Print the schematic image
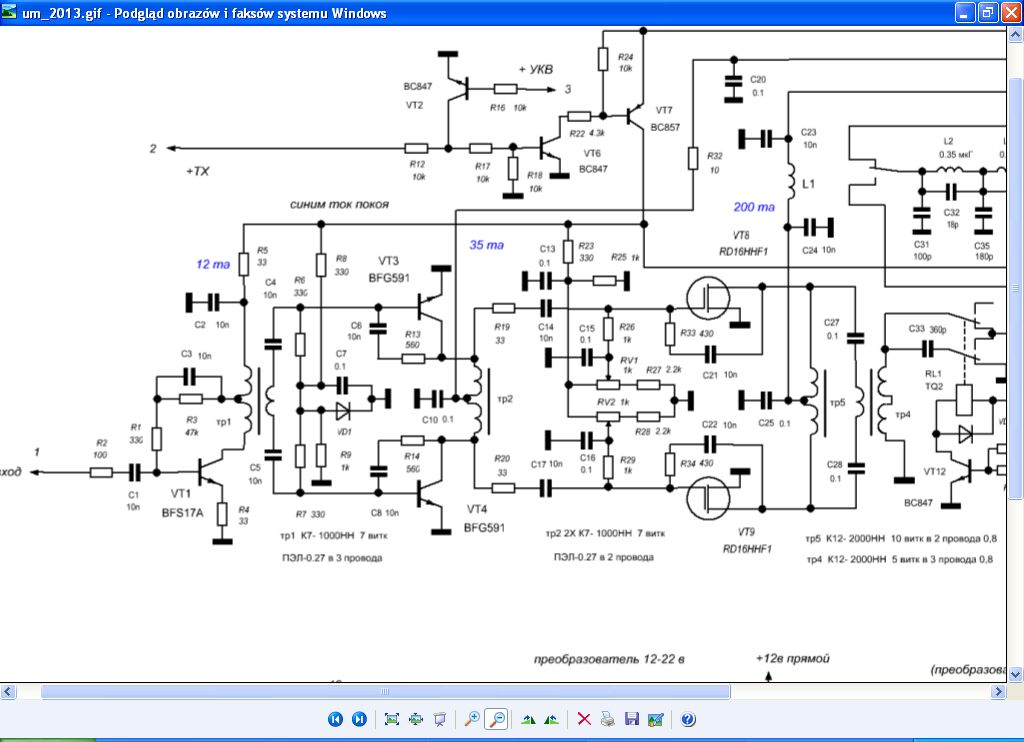 [x=608, y=719]
